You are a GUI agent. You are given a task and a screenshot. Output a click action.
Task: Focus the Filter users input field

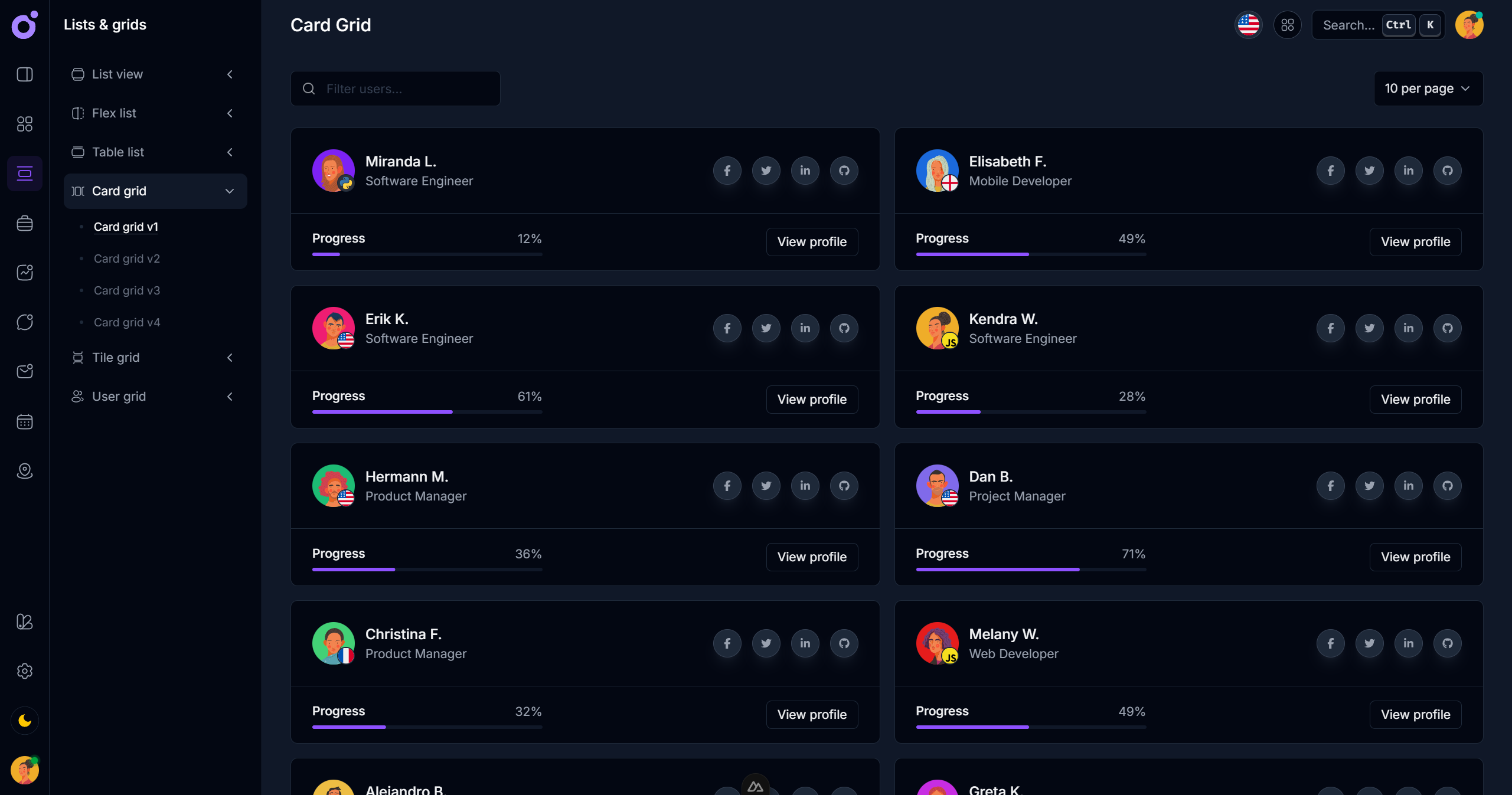[407, 89]
